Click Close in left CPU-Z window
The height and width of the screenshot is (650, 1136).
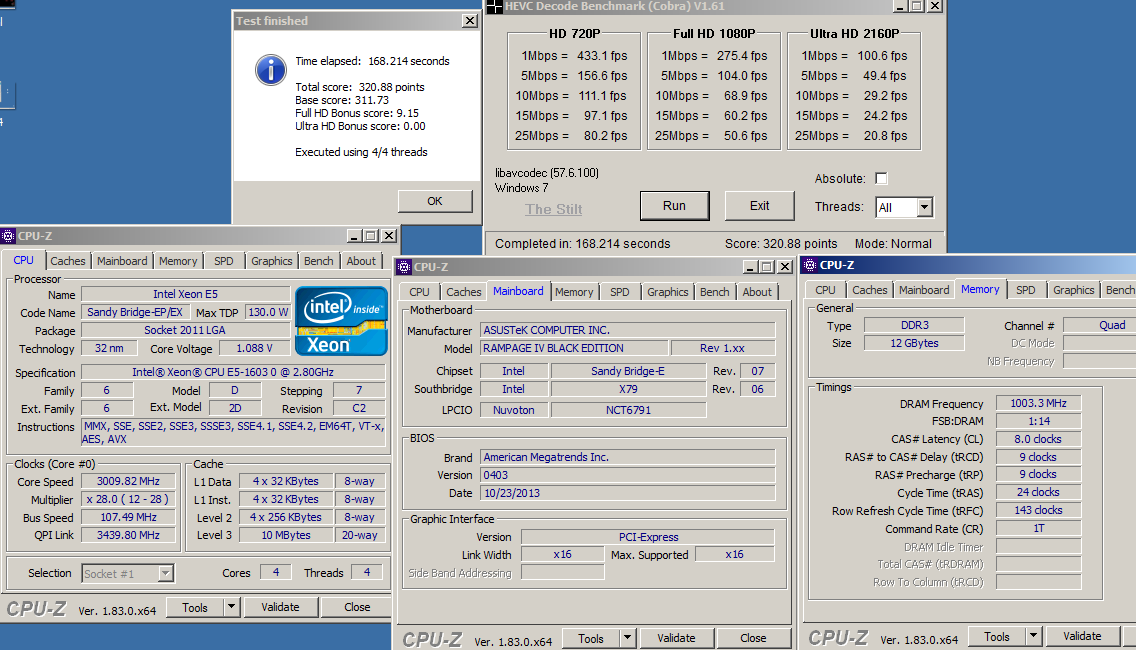coord(357,607)
